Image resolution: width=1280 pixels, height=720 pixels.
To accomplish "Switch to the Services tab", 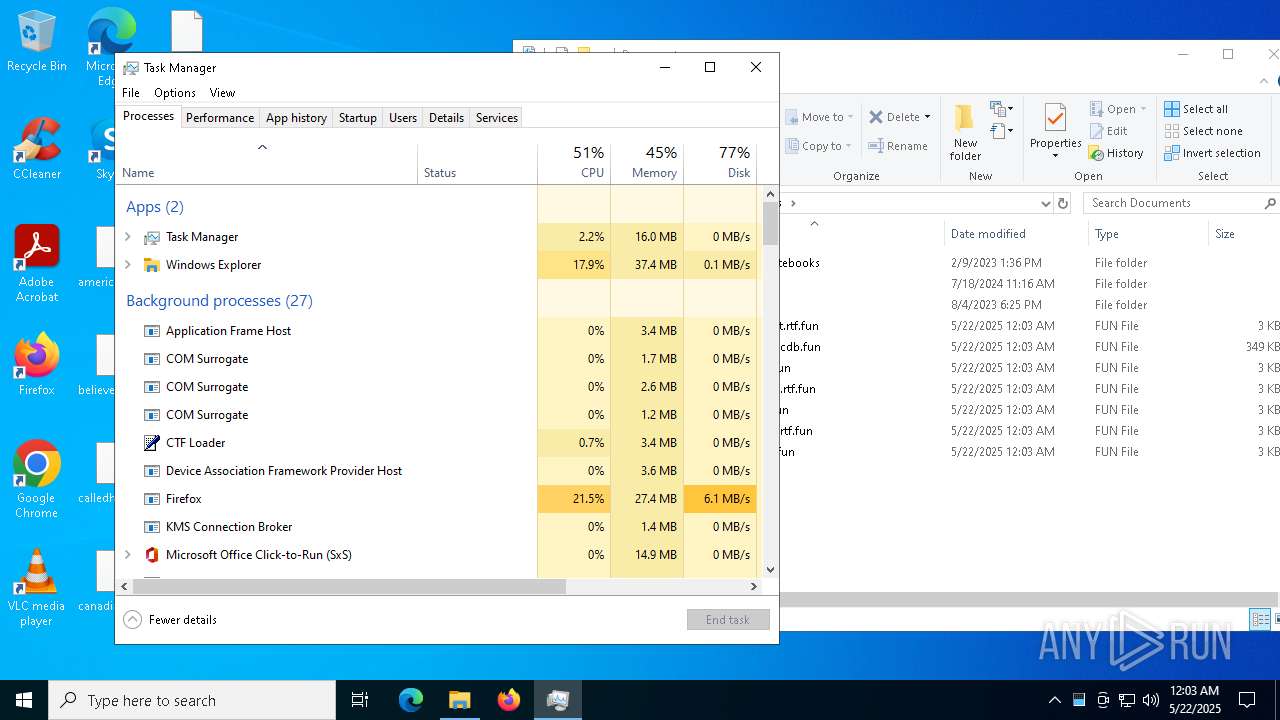I will 497,118.
